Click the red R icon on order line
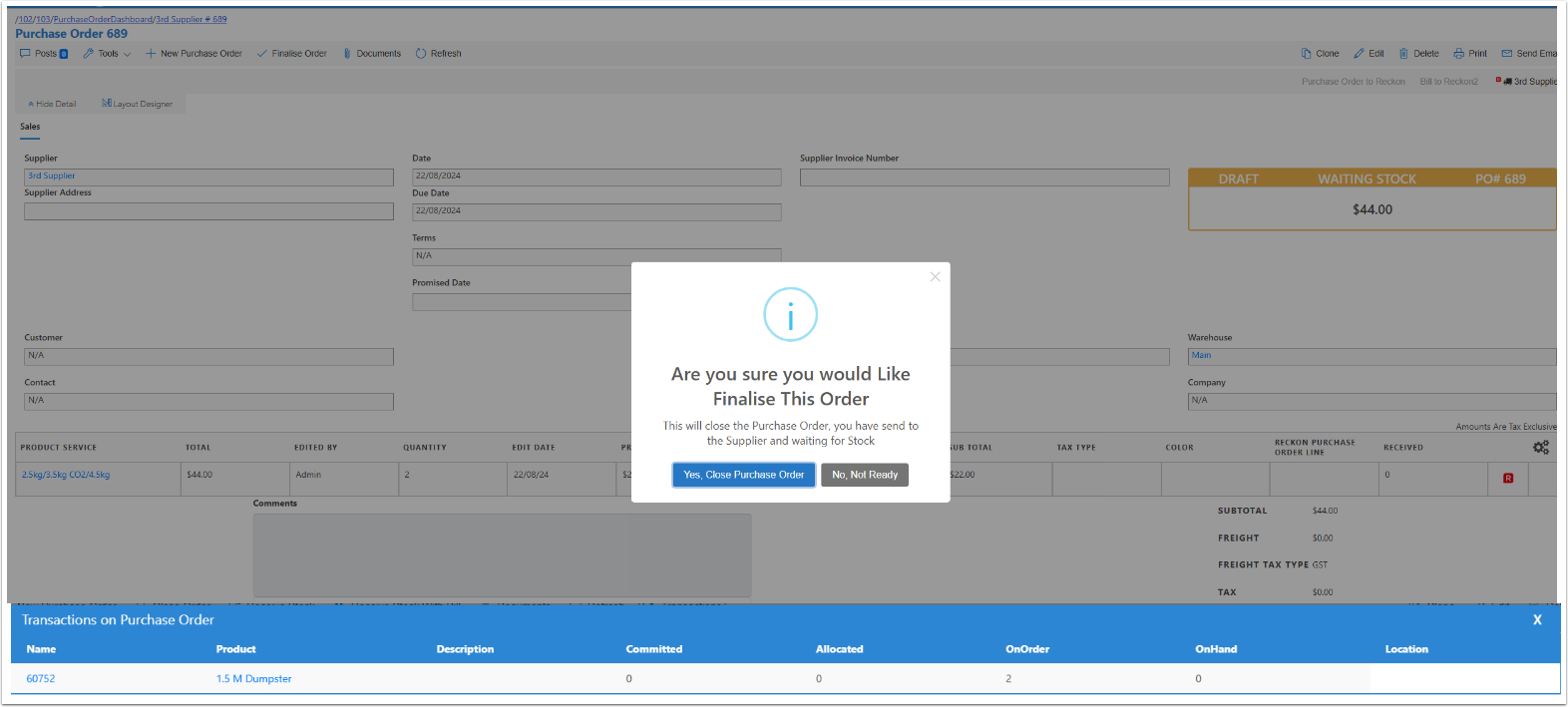The width and height of the screenshot is (1568, 707). (x=1507, y=479)
